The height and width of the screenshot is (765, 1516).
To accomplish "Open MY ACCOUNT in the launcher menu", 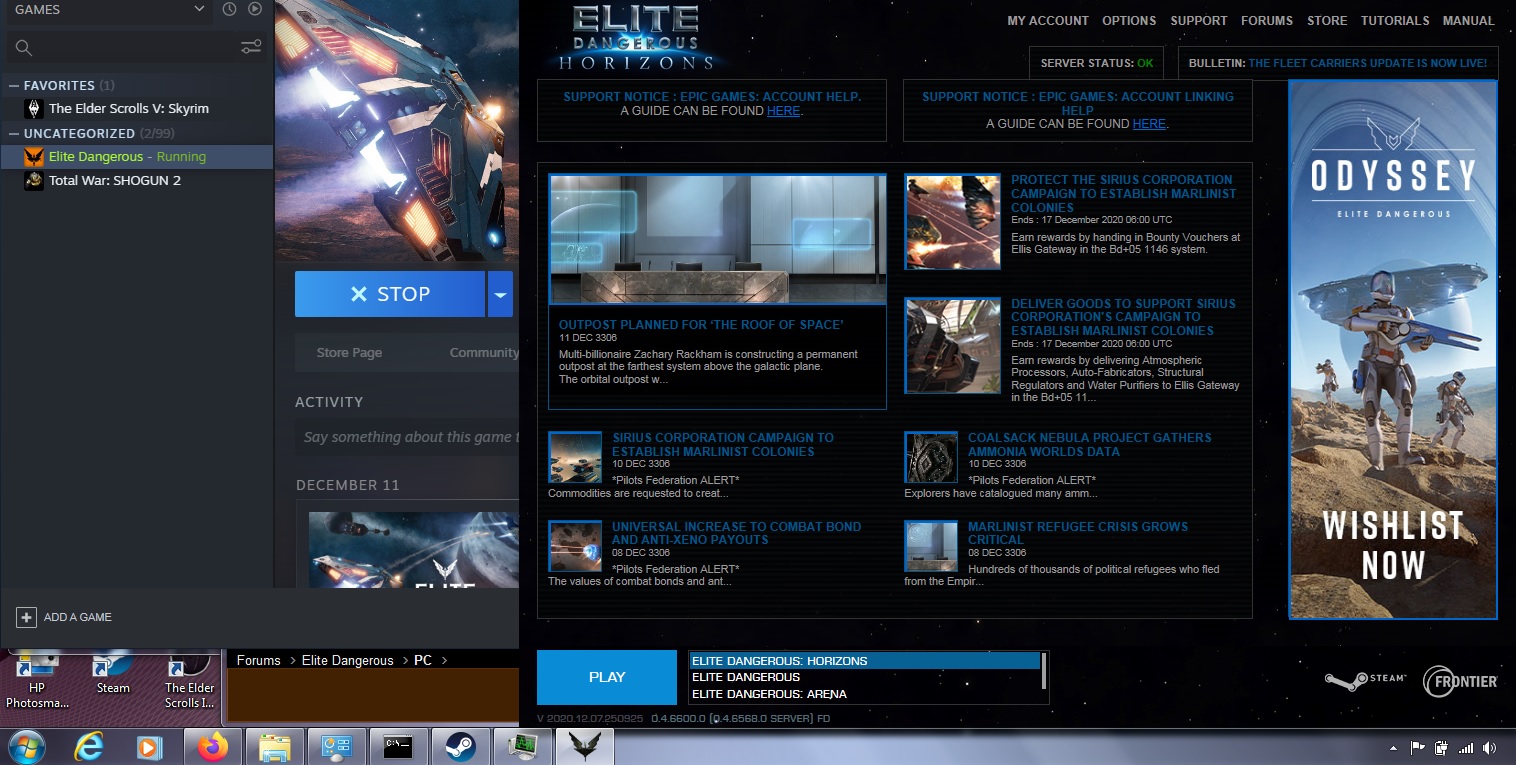I will coord(1048,21).
